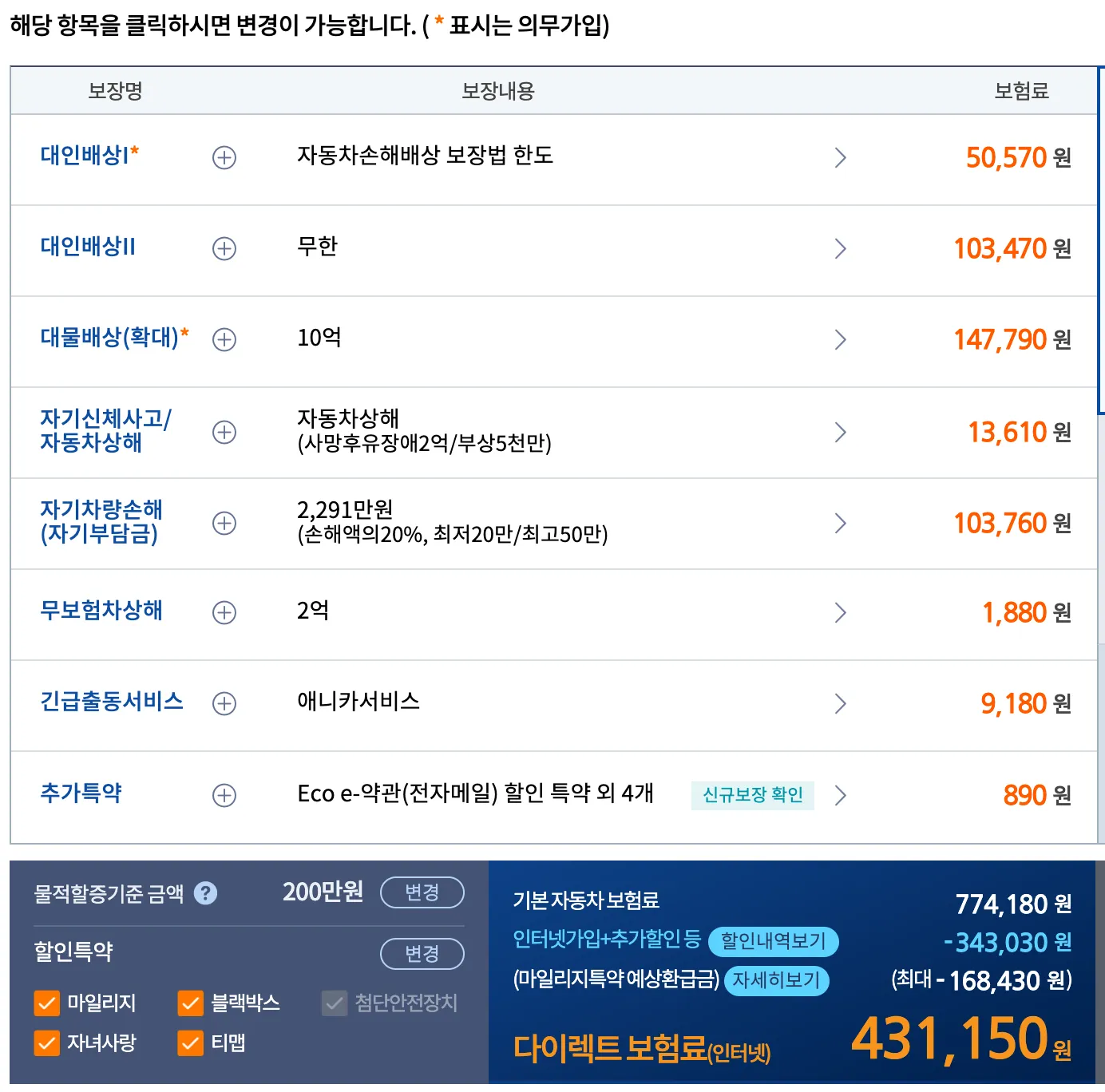This screenshot has width=1105, height=1092.
Task: Click the plus icon next to 추가특약
Action: coord(224,795)
